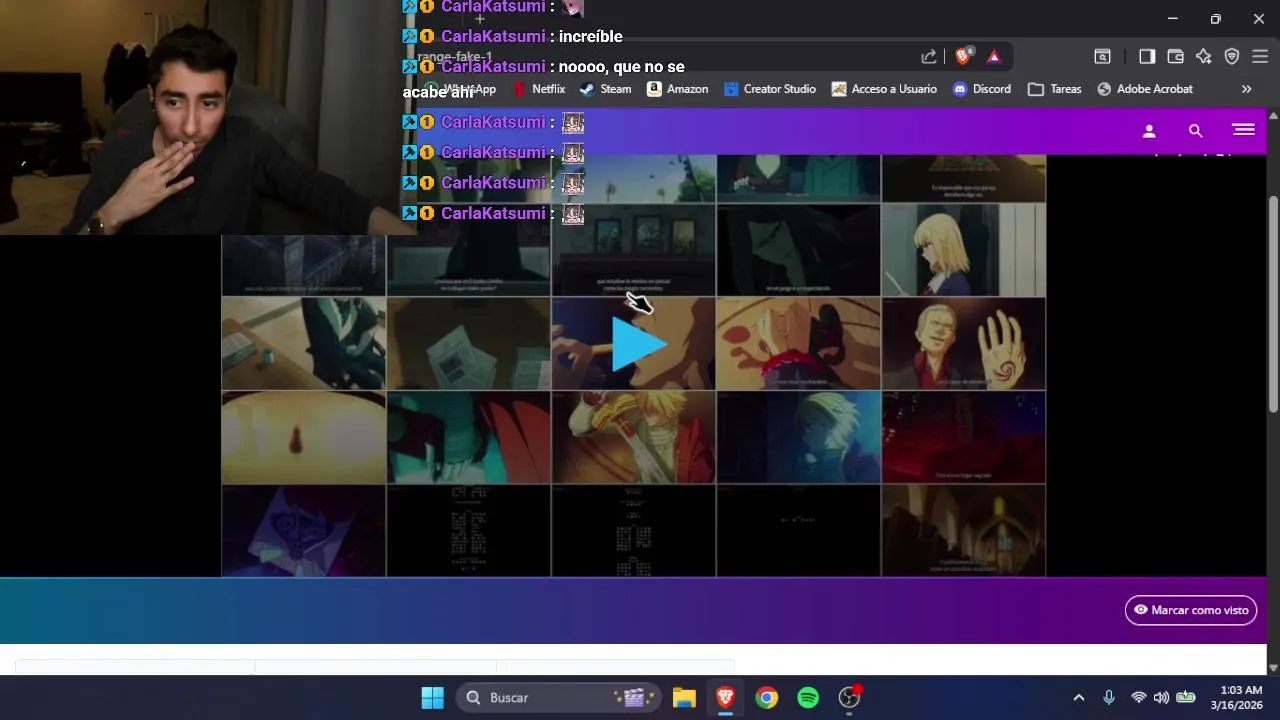Open Spotify from the taskbar
Screen dimensions: 1280x720
tap(808, 698)
